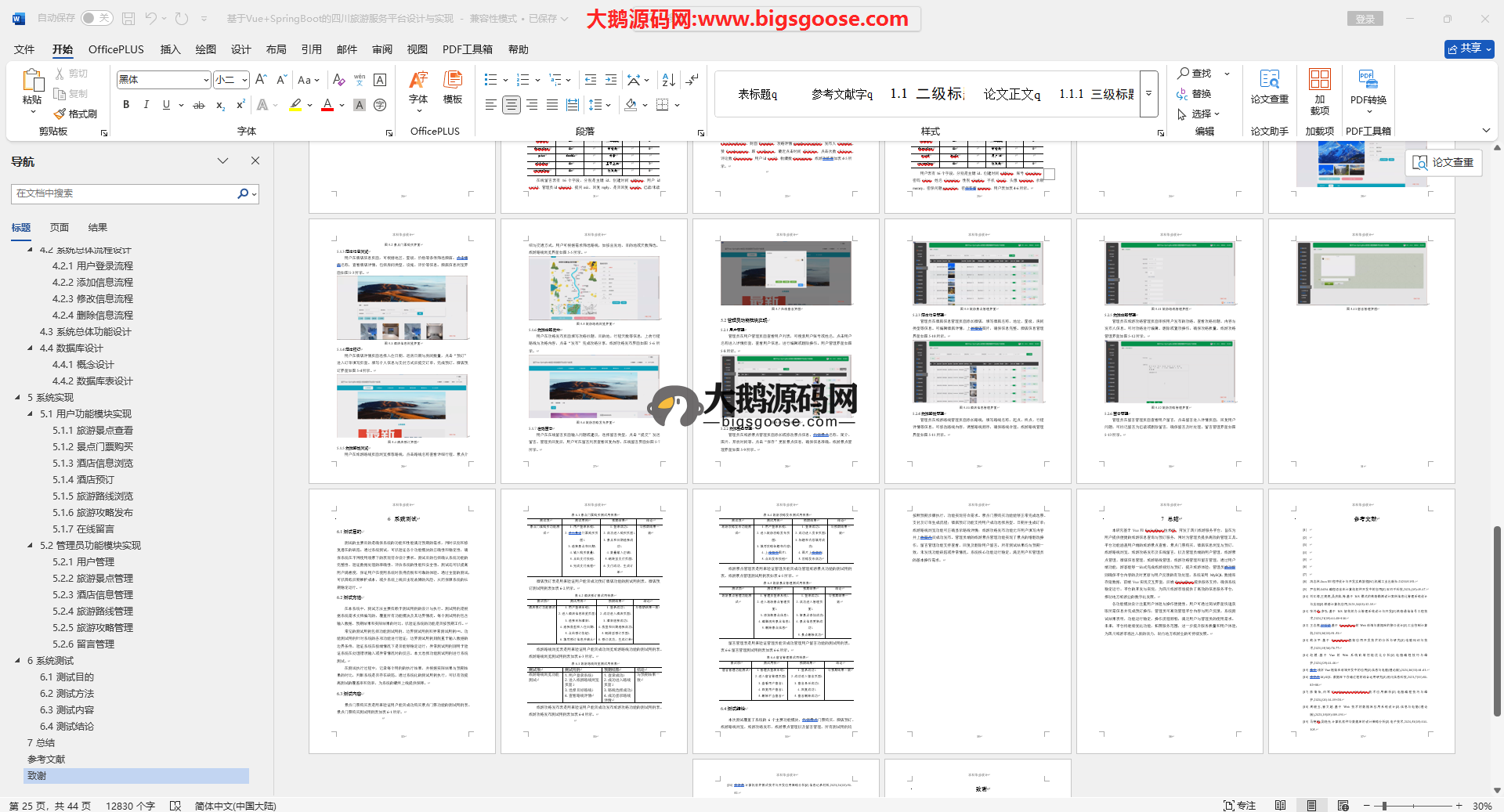This screenshot has height=812, width=1504.
Task: Switch to the 页面 tab in navigation pane
Action: 60,228
